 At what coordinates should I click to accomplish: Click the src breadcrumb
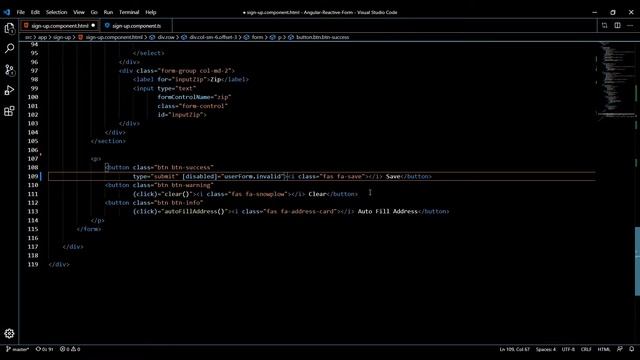pos(28,37)
